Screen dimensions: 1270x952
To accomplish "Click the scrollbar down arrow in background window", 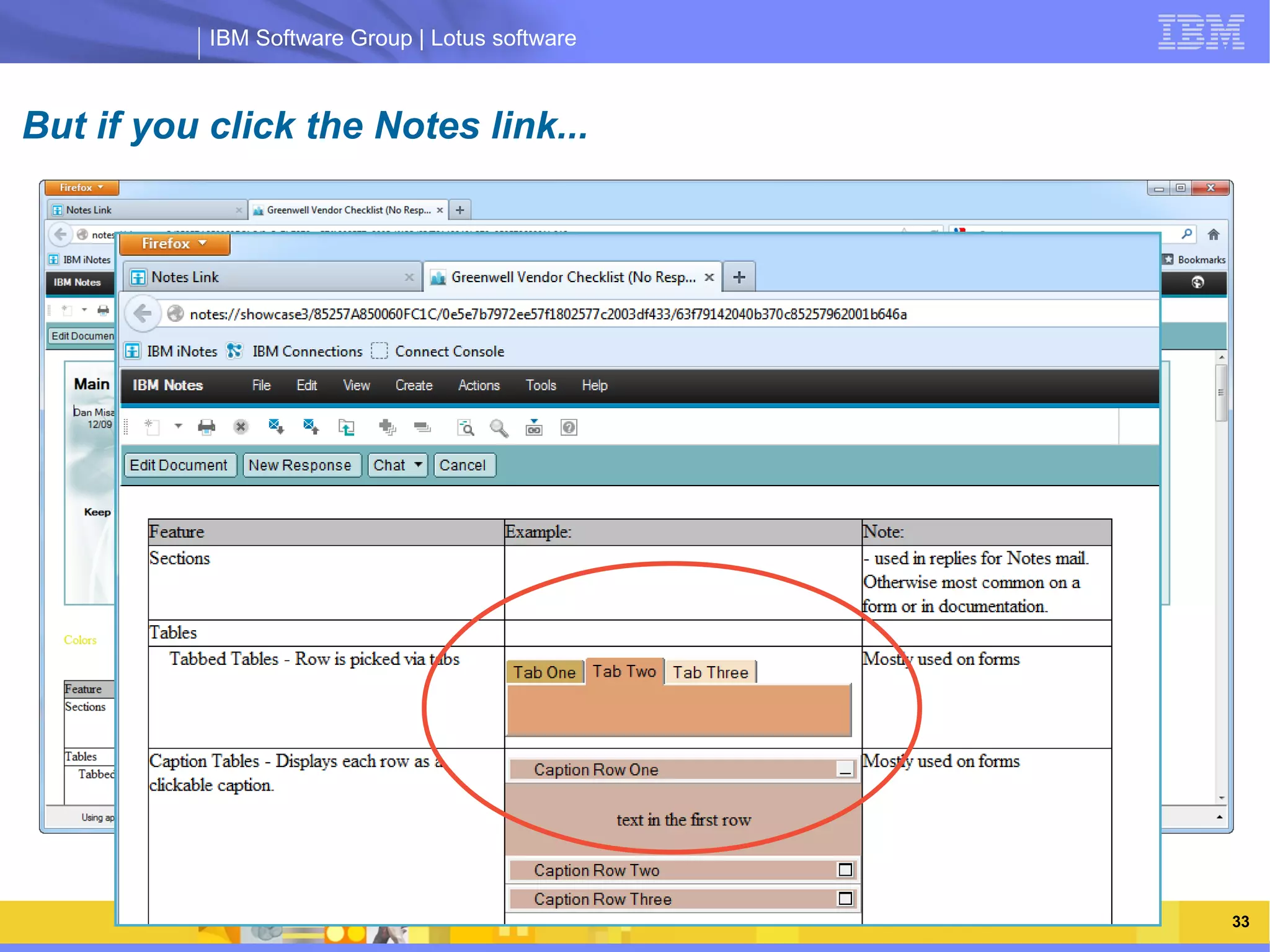I will 1221,798.
